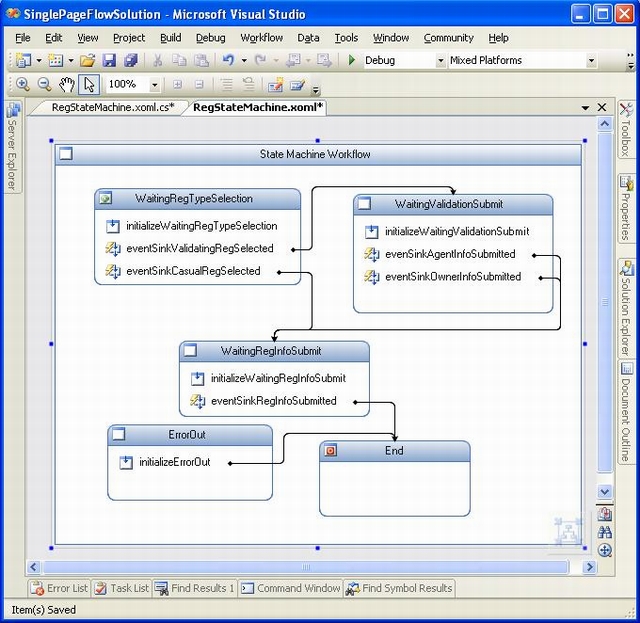Viewport: 640px width, 623px height.
Task: Click the Collapse workflow toolbar icon
Action: [199, 85]
